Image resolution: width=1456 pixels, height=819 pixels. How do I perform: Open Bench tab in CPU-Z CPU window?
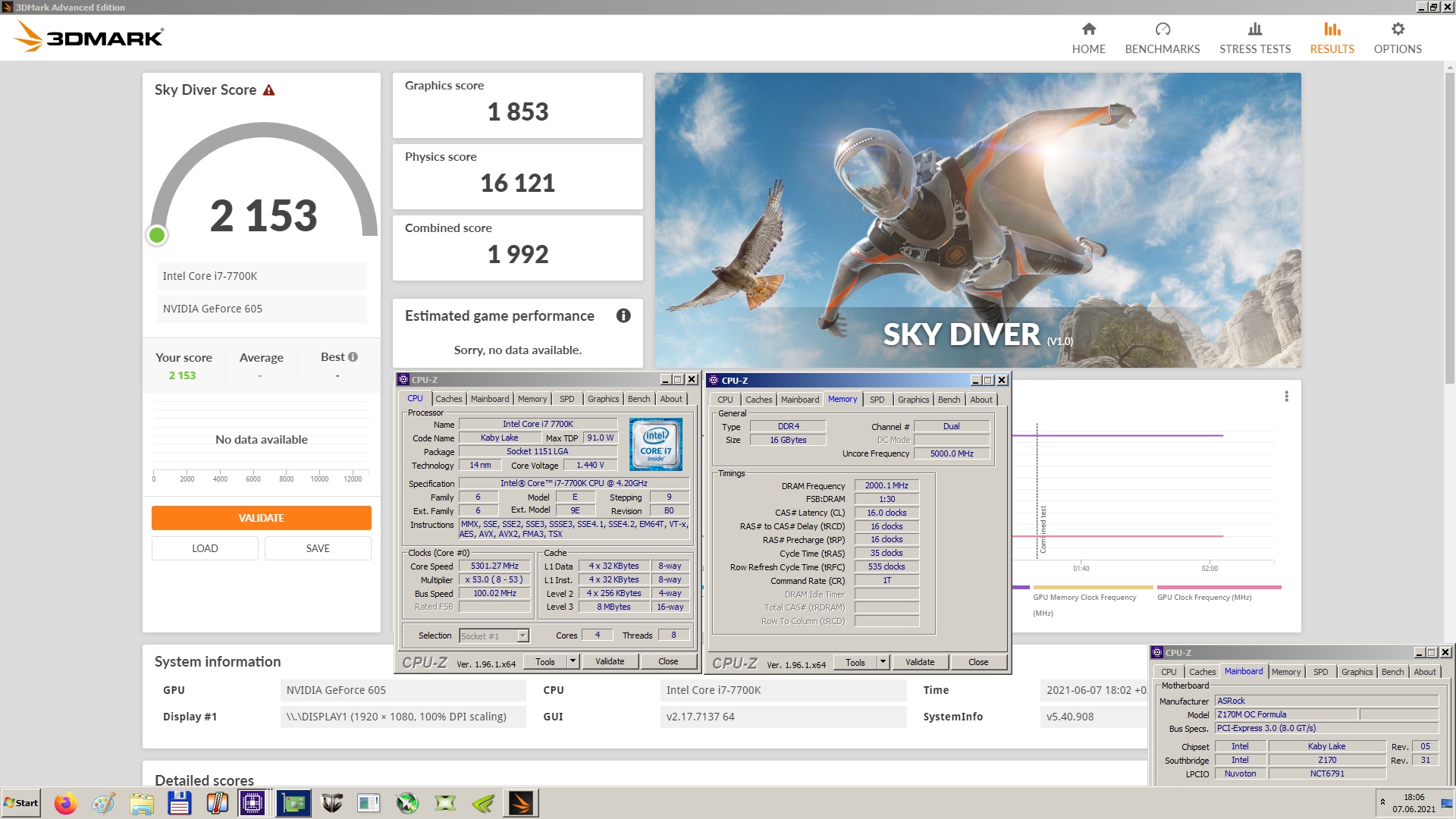pyautogui.click(x=639, y=399)
